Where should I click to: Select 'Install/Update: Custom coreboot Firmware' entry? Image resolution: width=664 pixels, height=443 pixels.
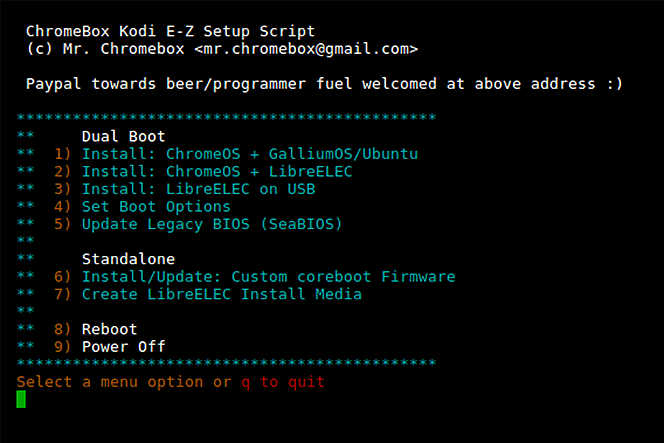click(x=268, y=276)
